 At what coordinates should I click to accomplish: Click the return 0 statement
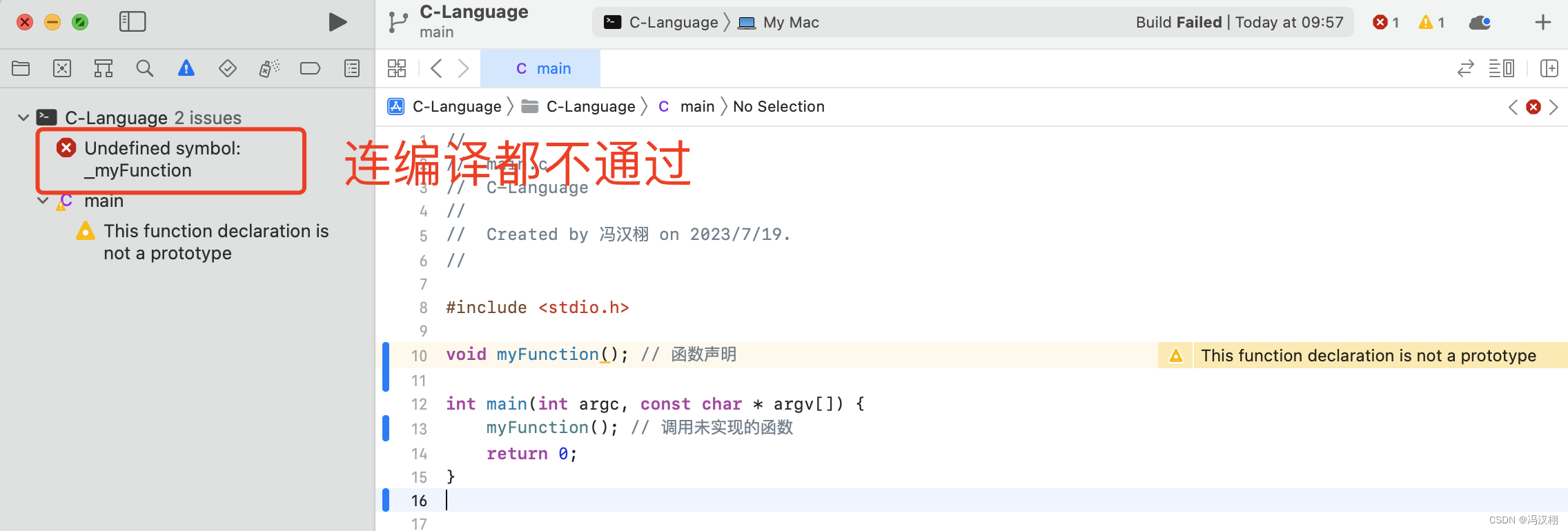pos(531,454)
